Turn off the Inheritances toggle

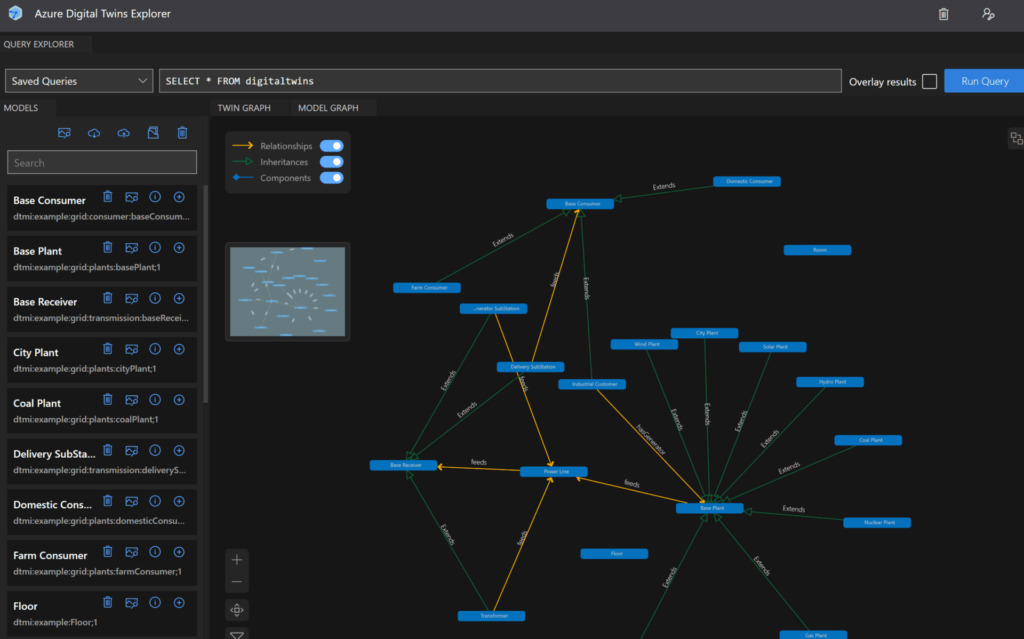click(x=331, y=162)
